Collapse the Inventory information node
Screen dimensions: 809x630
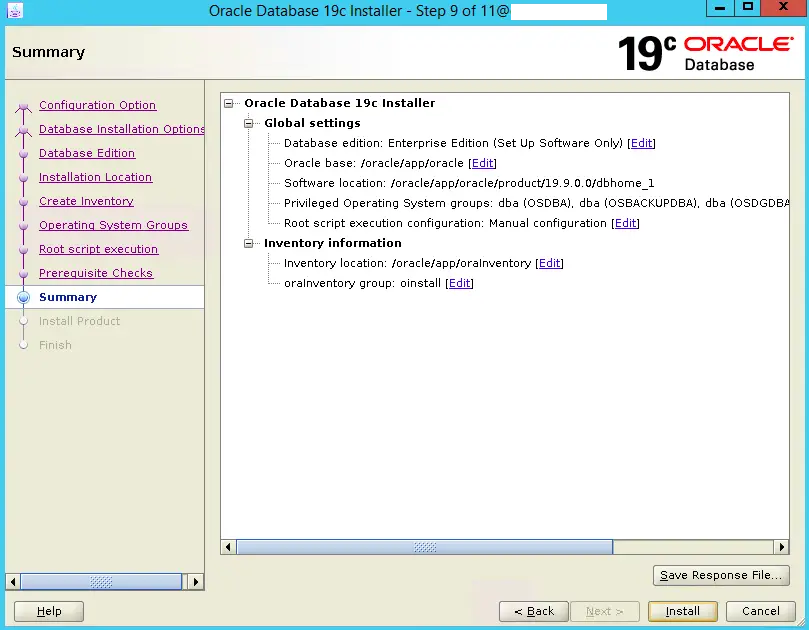[249, 243]
